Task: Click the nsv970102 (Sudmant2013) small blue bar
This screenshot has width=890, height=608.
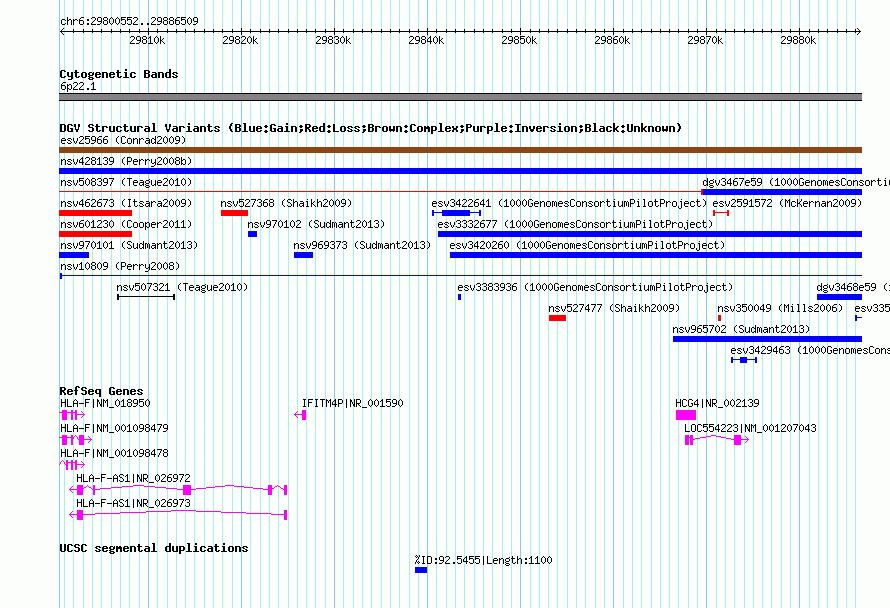Action: 253,234
